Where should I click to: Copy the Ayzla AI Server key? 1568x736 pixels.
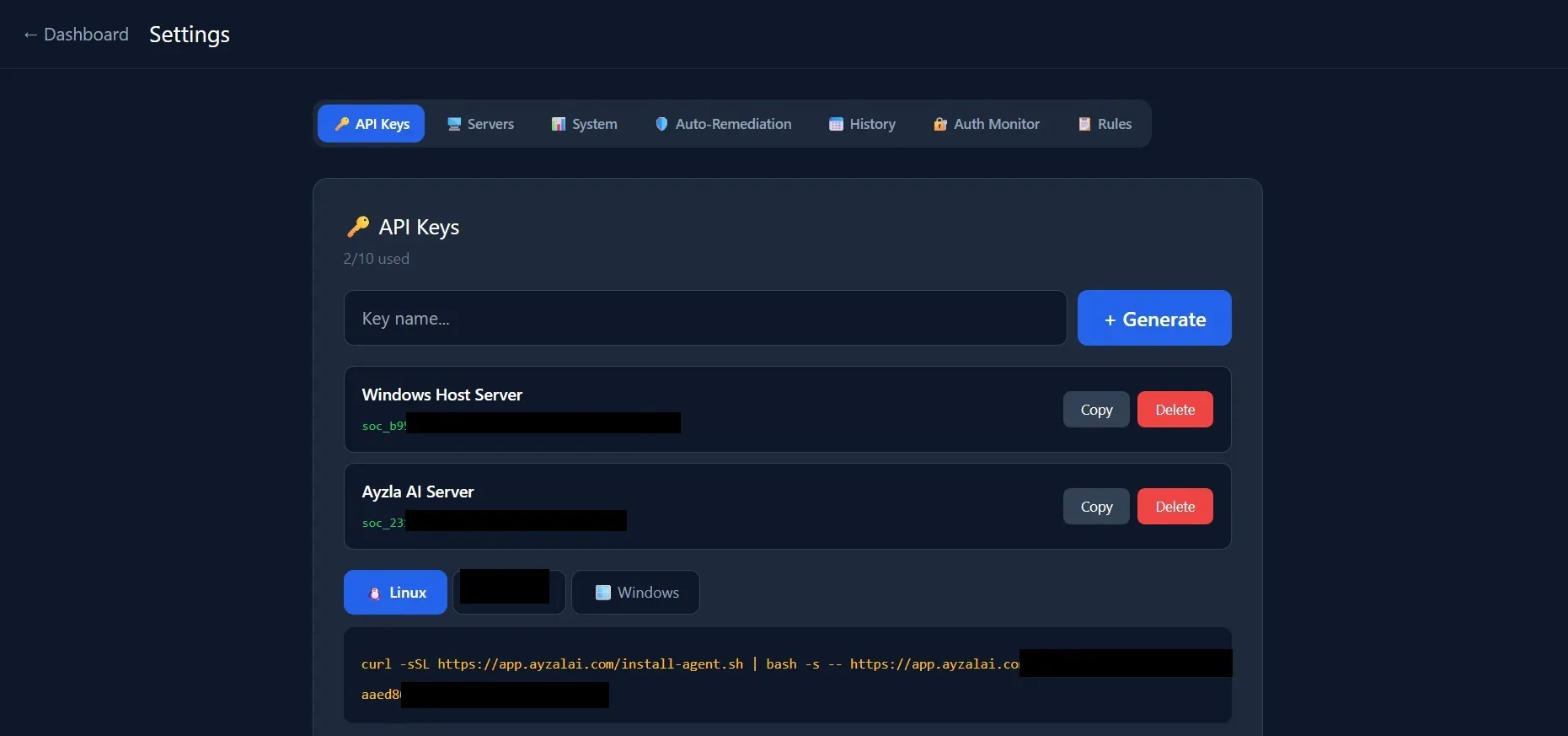1096,507
